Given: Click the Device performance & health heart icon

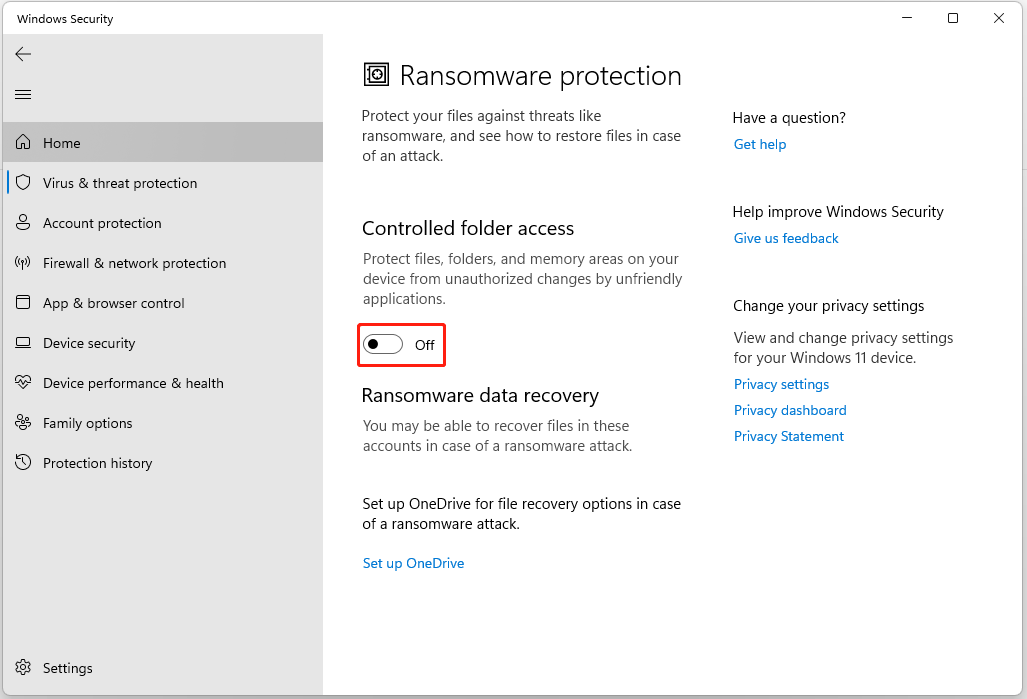Looking at the screenshot, I should point(23,383).
